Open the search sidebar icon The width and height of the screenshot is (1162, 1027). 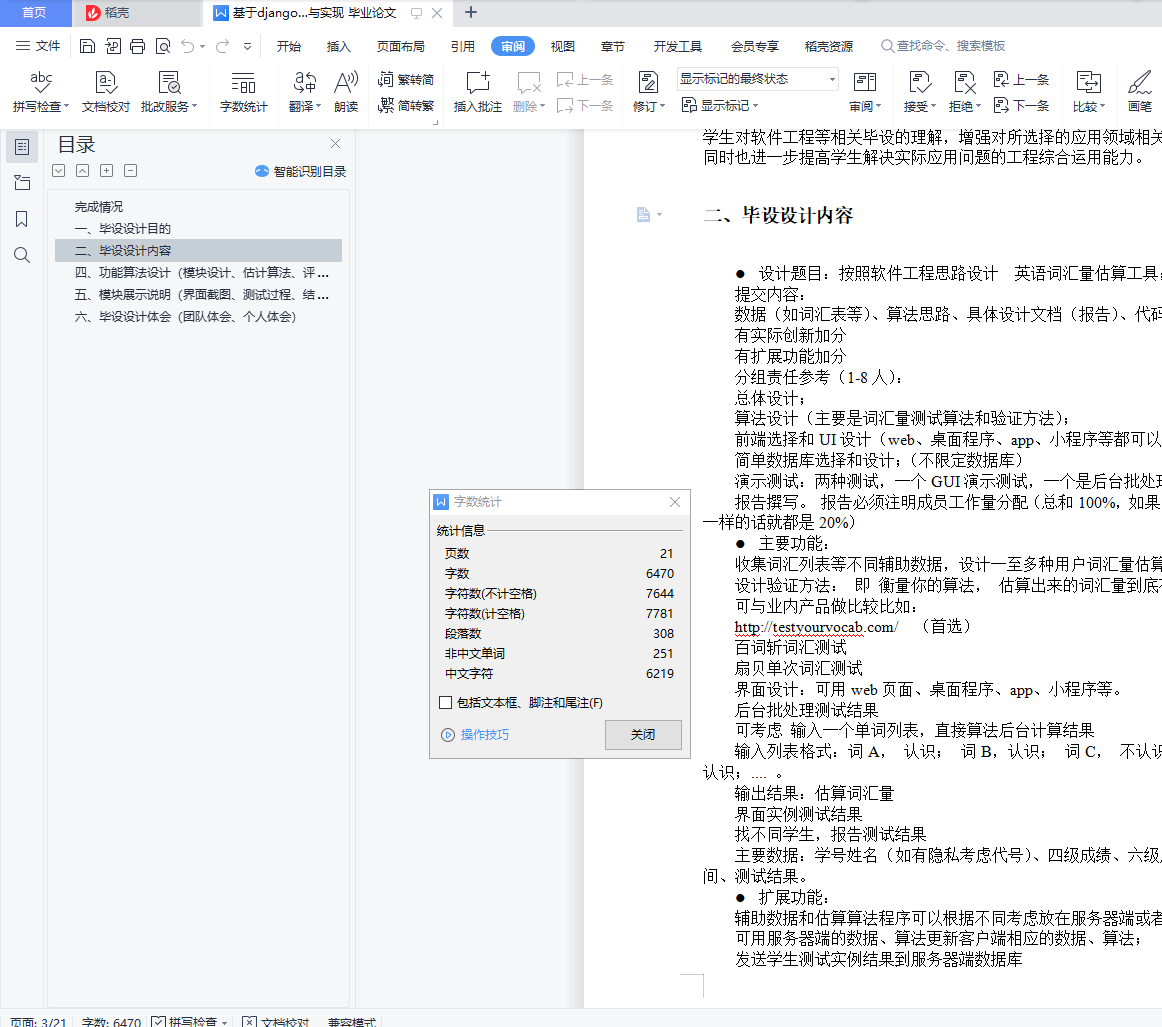22,256
